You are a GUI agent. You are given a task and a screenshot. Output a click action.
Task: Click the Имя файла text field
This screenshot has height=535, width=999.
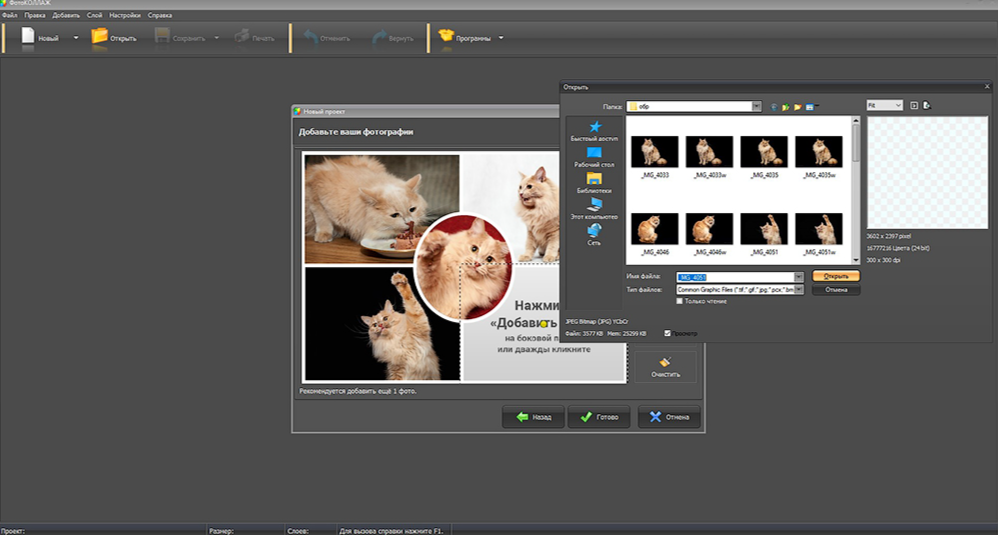(735, 277)
